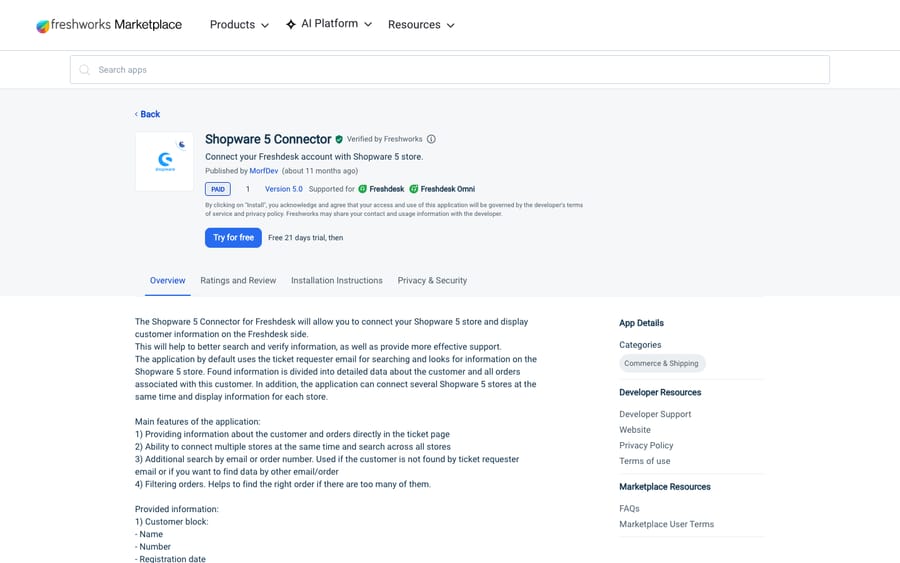Viewport: 900px width, 563px height.
Task: Click the Commerce & Shipping category chip
Action: click(662, 363)
